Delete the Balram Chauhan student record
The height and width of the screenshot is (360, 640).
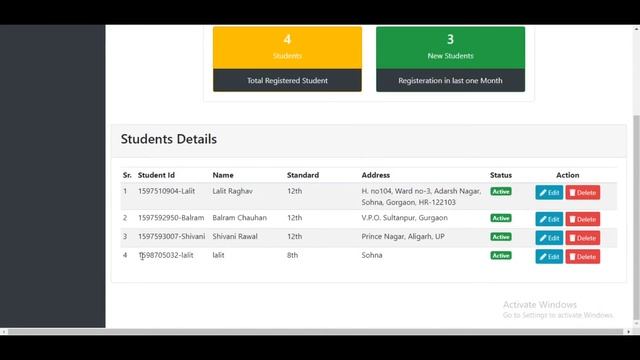pos(582,219)
